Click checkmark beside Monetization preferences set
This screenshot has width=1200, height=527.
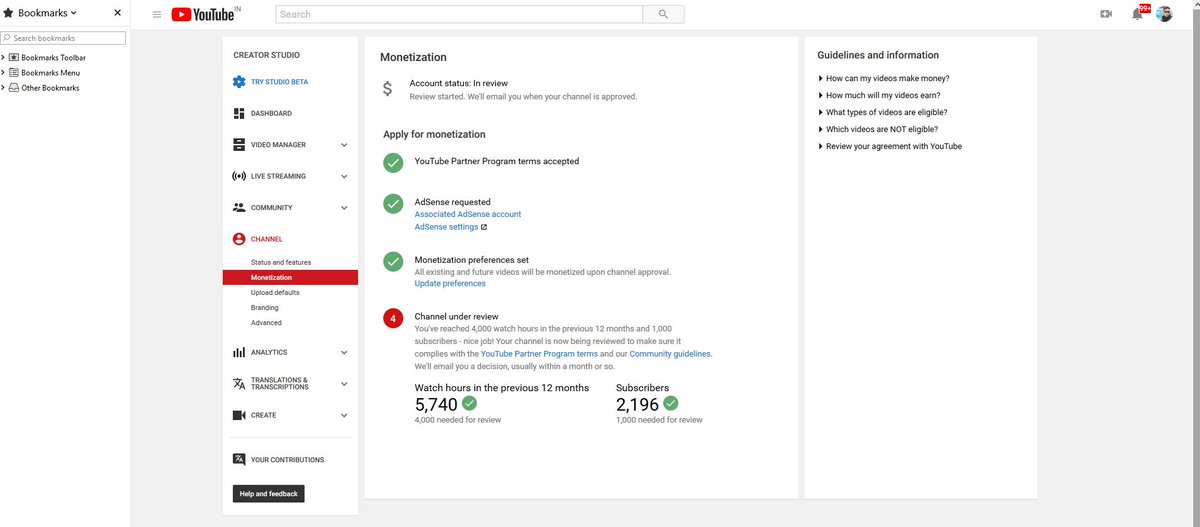pos(394,261)
